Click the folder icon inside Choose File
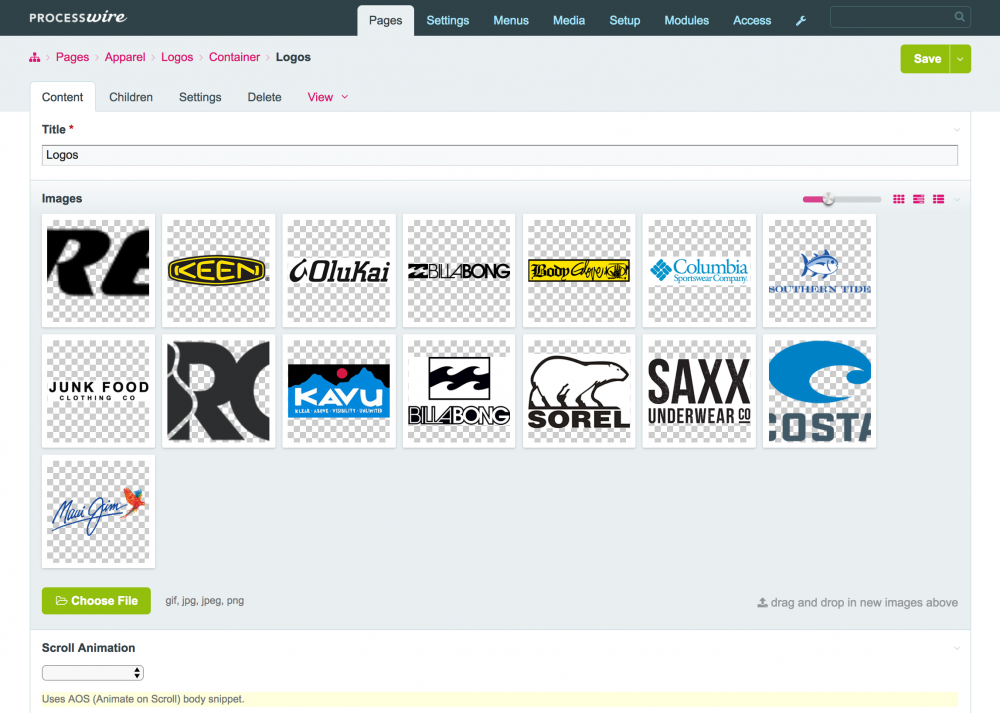The image size is (1000, 713). coord(61,601)
